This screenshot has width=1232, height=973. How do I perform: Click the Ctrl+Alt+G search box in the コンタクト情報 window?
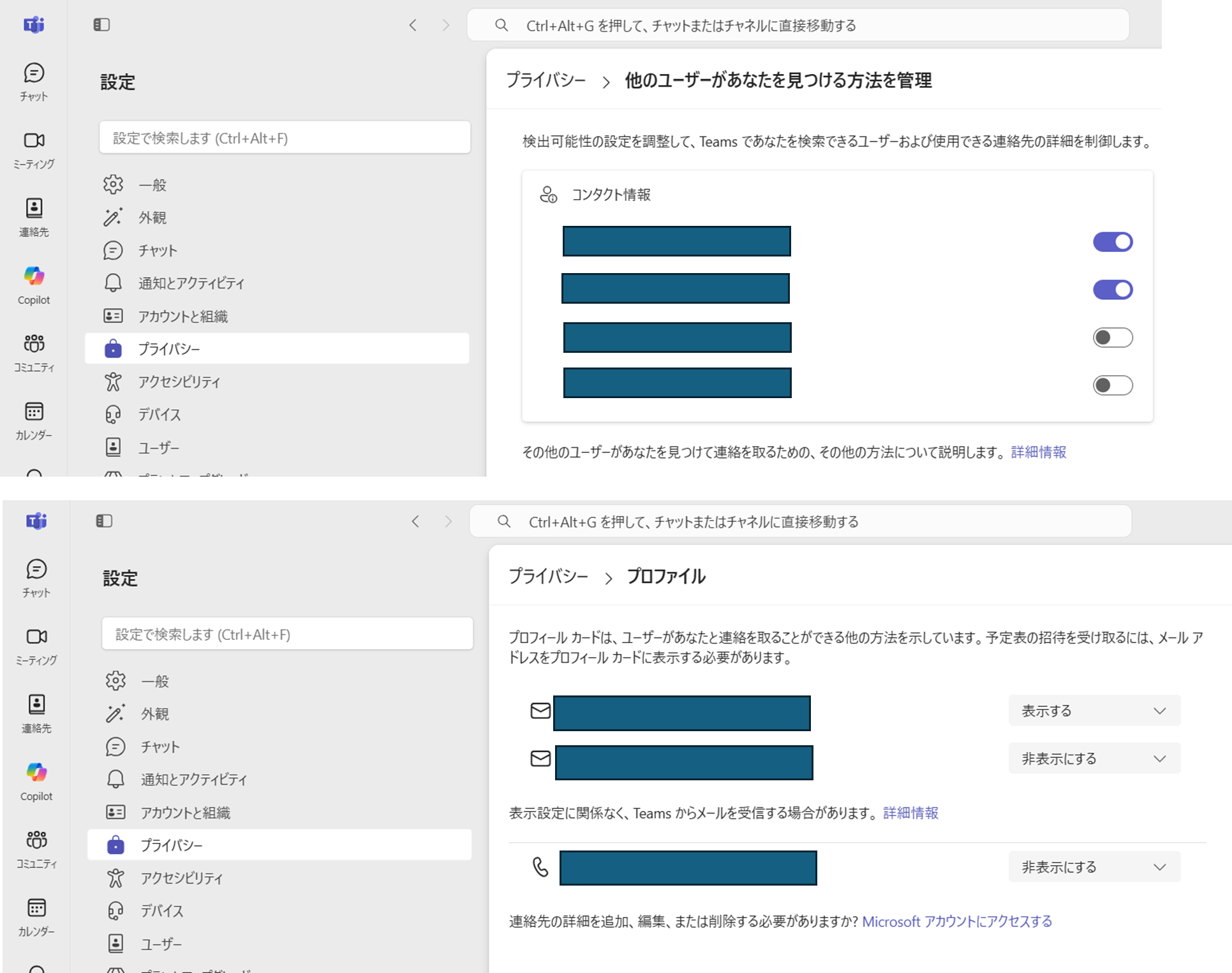click(798, 26)
